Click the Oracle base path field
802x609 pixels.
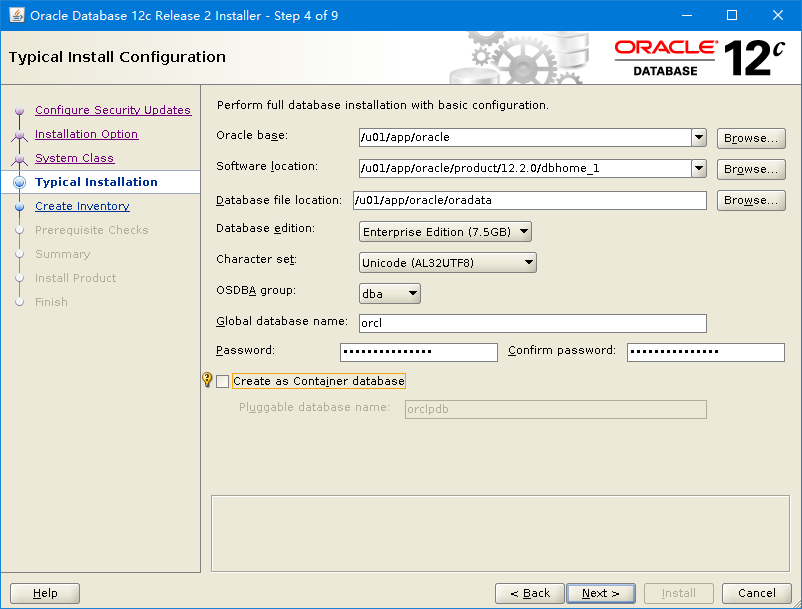[525, 138]
